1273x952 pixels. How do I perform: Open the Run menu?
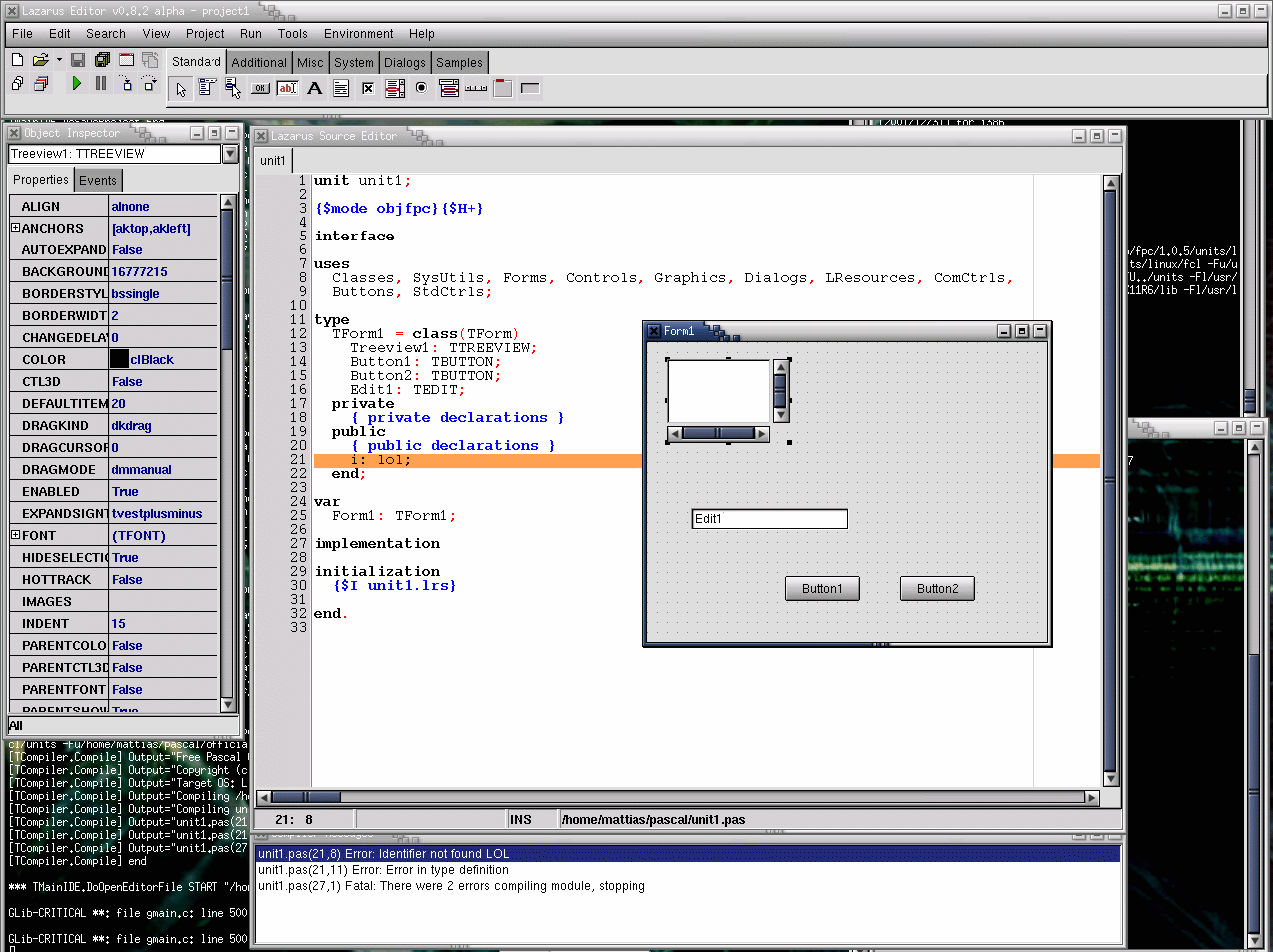tap(250, 33)
